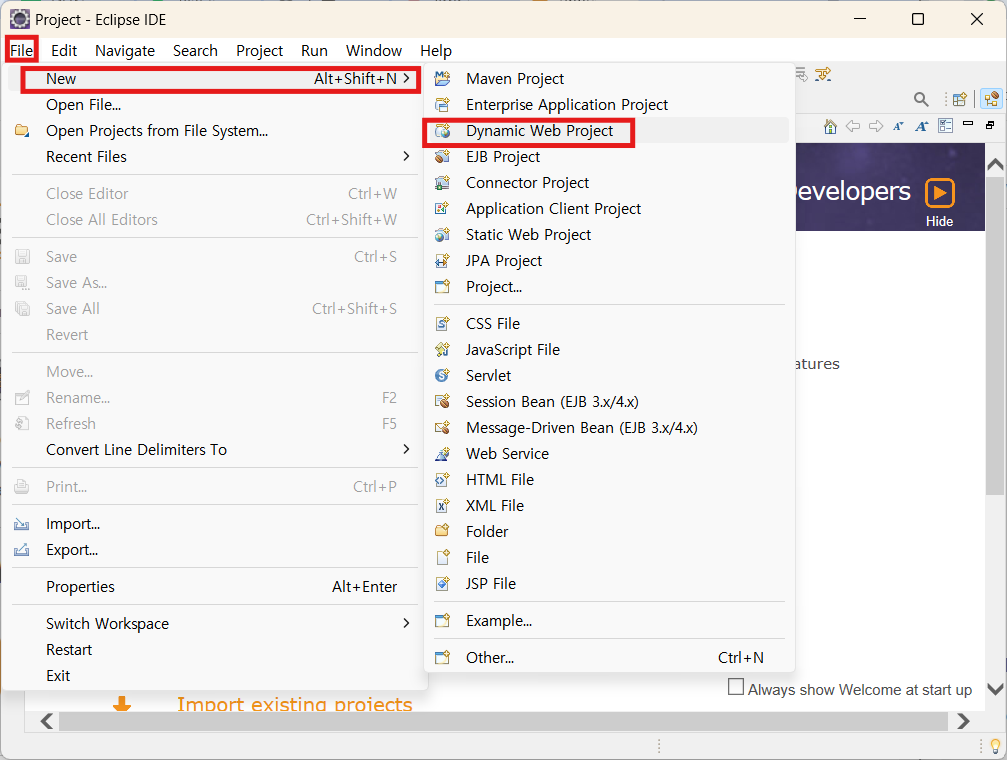The image size is (1007, 760).
Task: Expand Convert Line Delimiters To submenu
Action: point(406,449)
